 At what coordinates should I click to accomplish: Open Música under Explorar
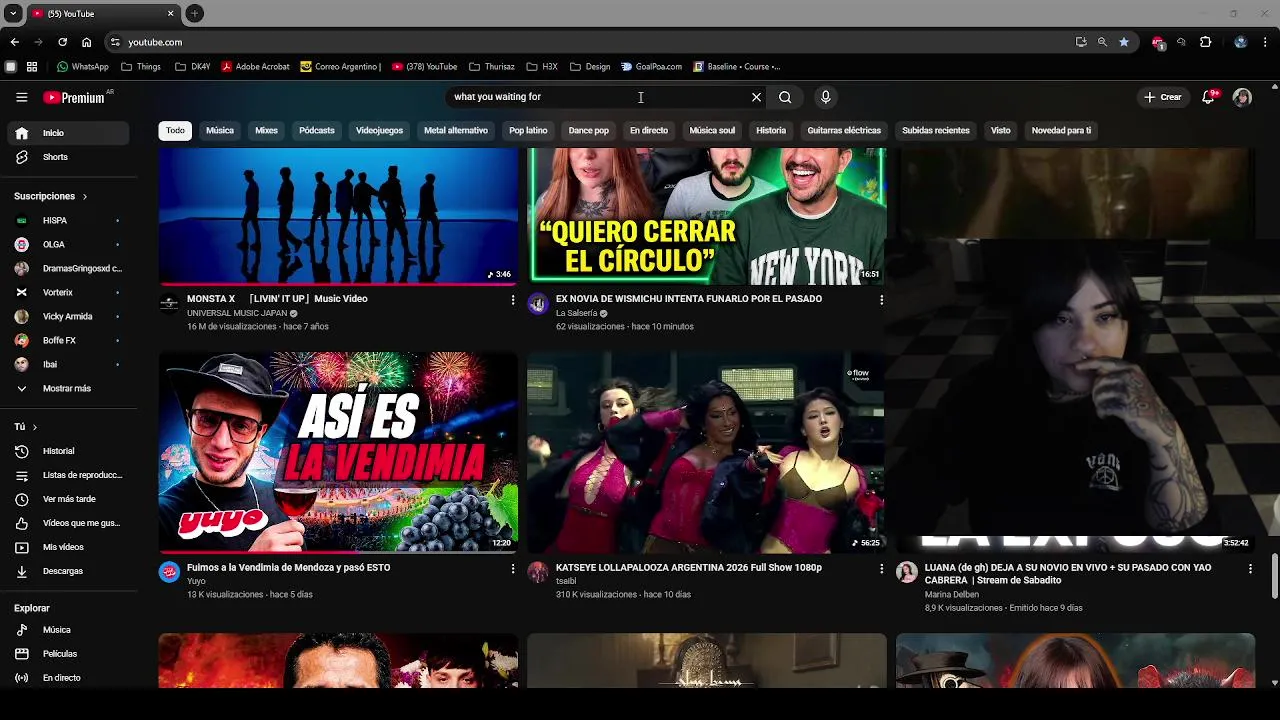click(x=70, y=630)
